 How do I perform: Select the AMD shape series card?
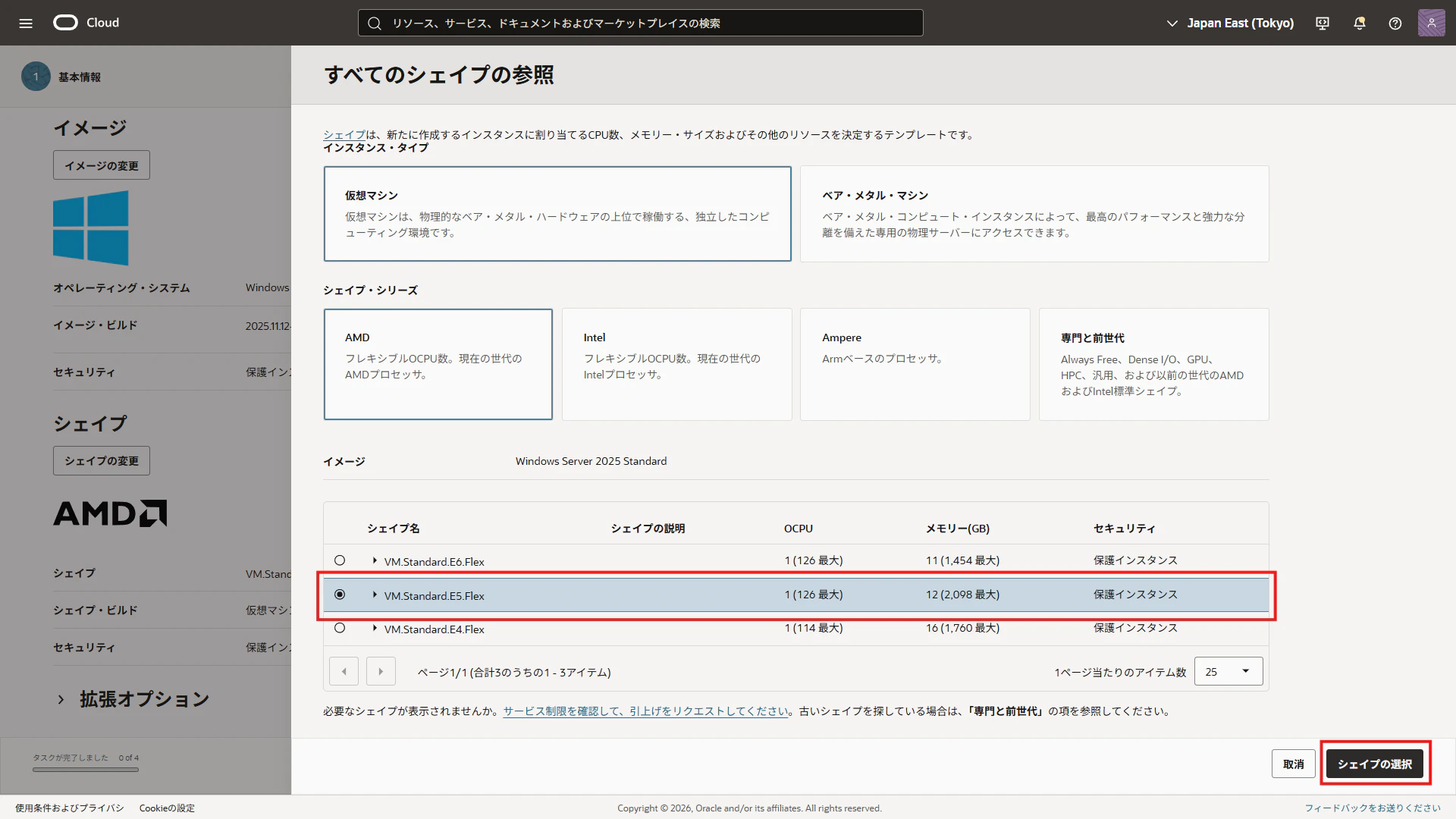click(438, 364)
